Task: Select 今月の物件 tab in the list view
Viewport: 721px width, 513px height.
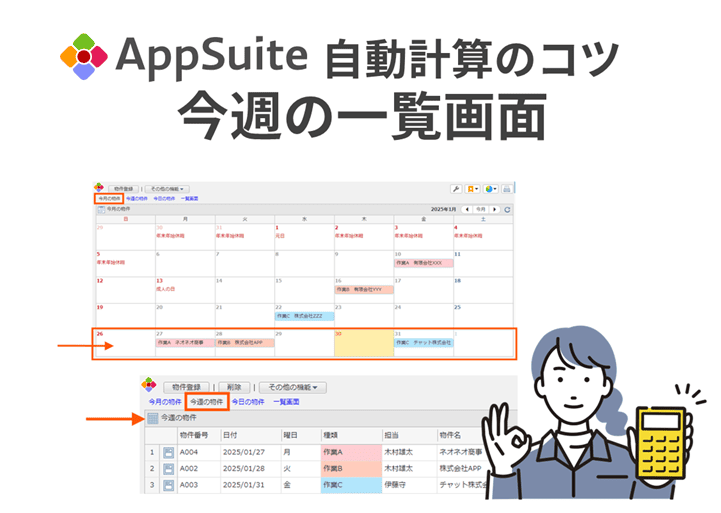Action: click(165, 402)
